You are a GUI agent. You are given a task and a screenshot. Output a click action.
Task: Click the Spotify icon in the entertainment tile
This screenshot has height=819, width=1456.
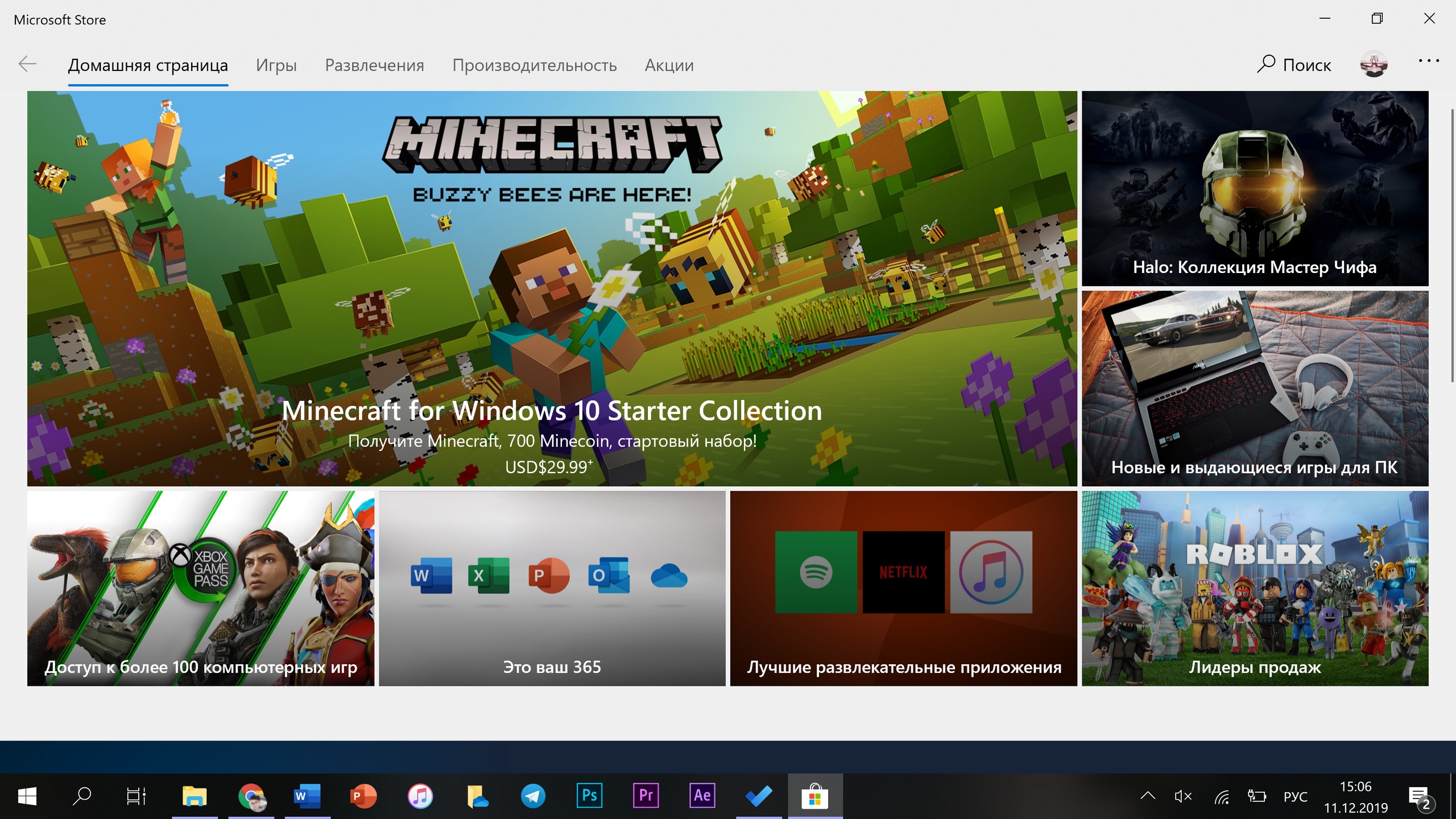pos(816,572)
